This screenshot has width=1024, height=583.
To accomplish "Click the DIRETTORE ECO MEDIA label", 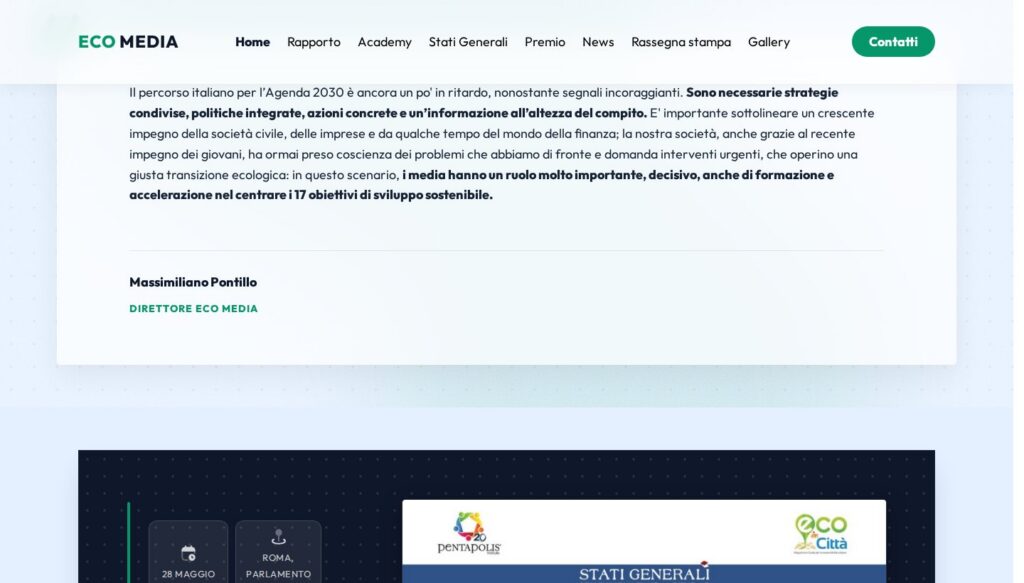I will [193, 308].
